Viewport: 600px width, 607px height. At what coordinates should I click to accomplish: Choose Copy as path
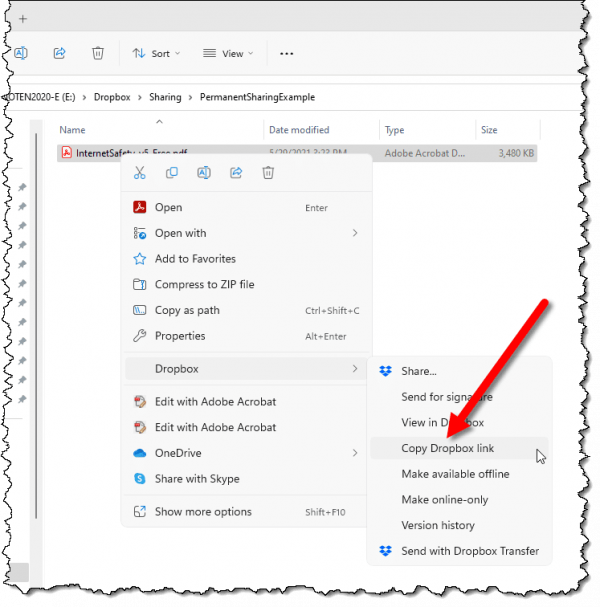(246, 310)
